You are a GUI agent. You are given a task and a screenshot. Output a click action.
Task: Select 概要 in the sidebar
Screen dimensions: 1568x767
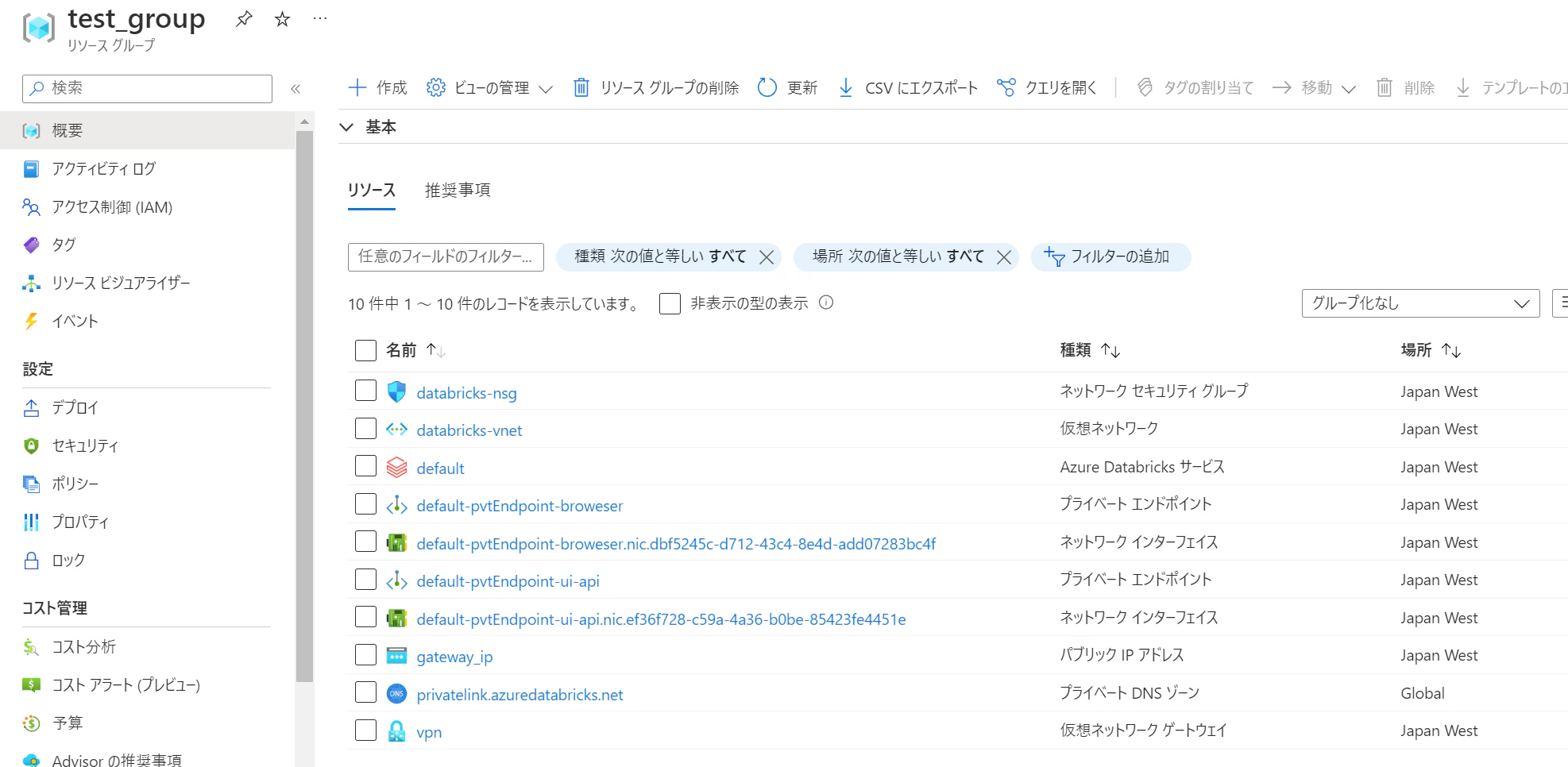click(147, 130)
